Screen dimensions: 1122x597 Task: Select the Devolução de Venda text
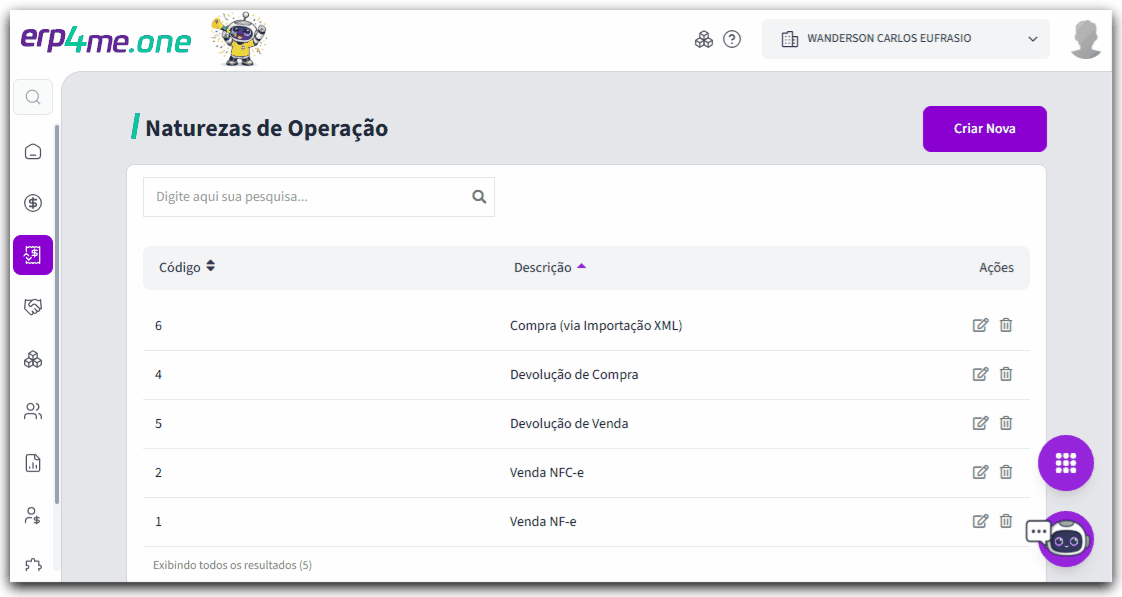pyautogui.click(x=569, y=424)
